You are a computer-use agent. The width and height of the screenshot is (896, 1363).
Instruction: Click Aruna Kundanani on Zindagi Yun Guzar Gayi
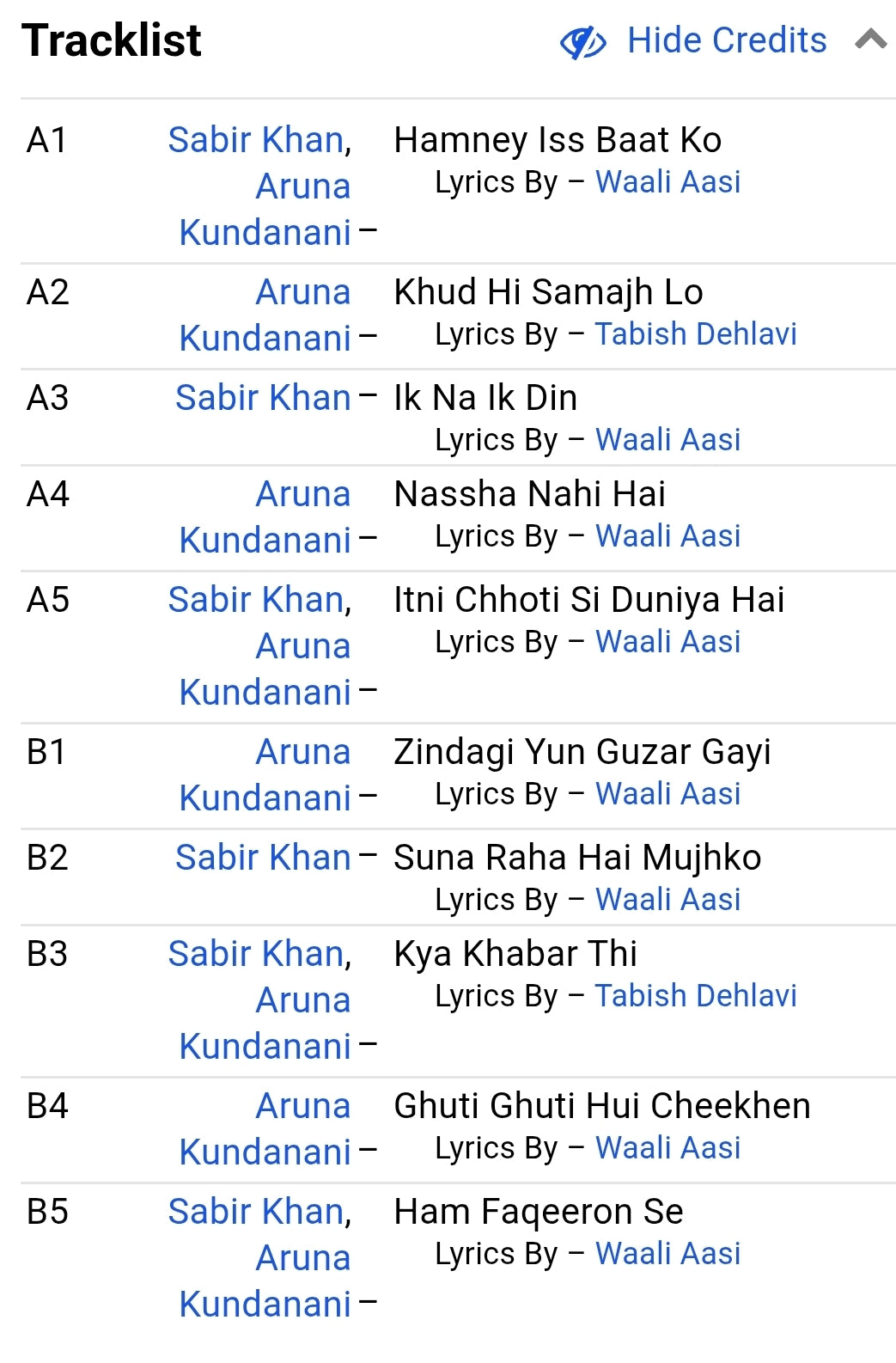tap(264, 774)
